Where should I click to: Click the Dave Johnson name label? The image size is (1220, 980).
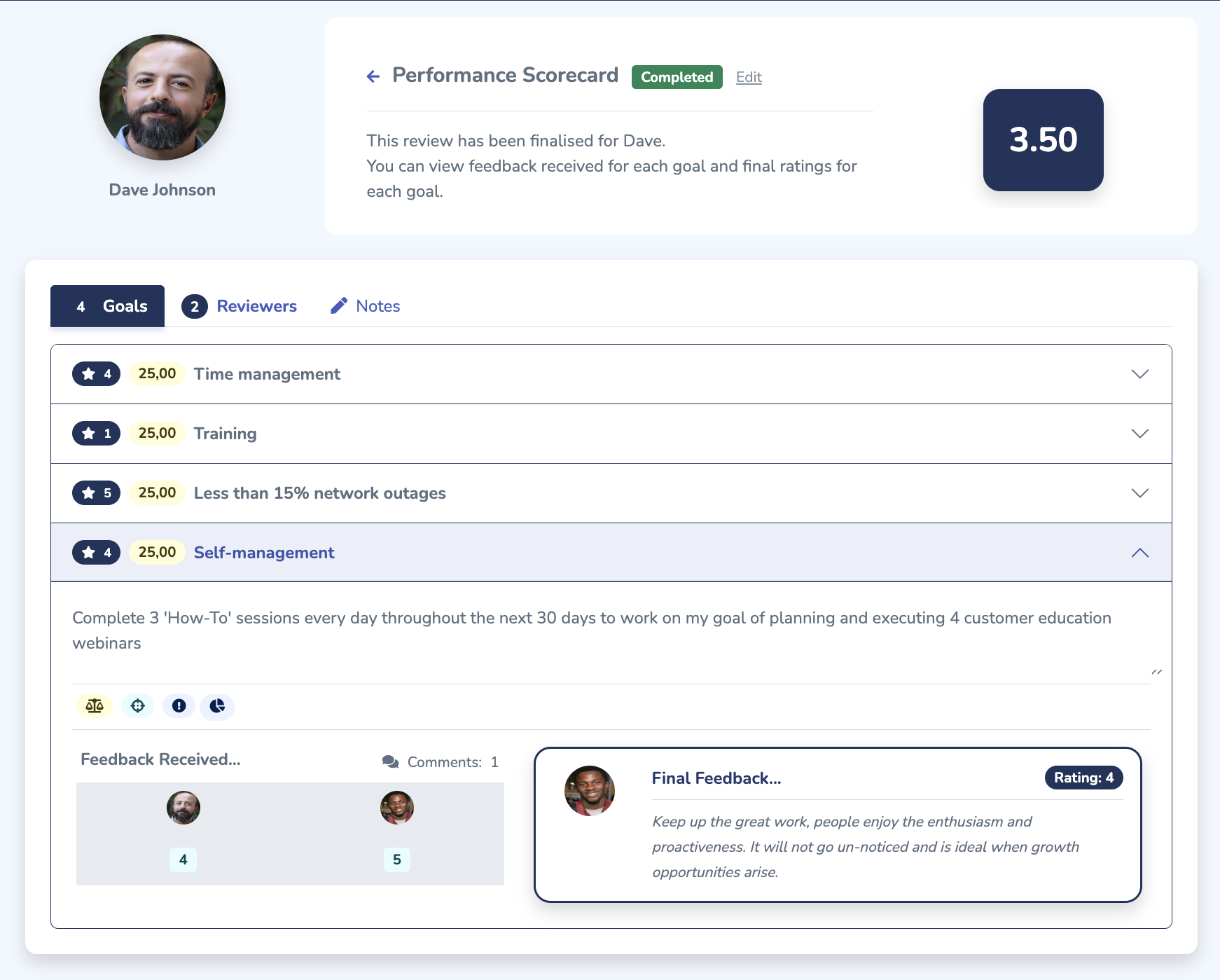(162, 190)
